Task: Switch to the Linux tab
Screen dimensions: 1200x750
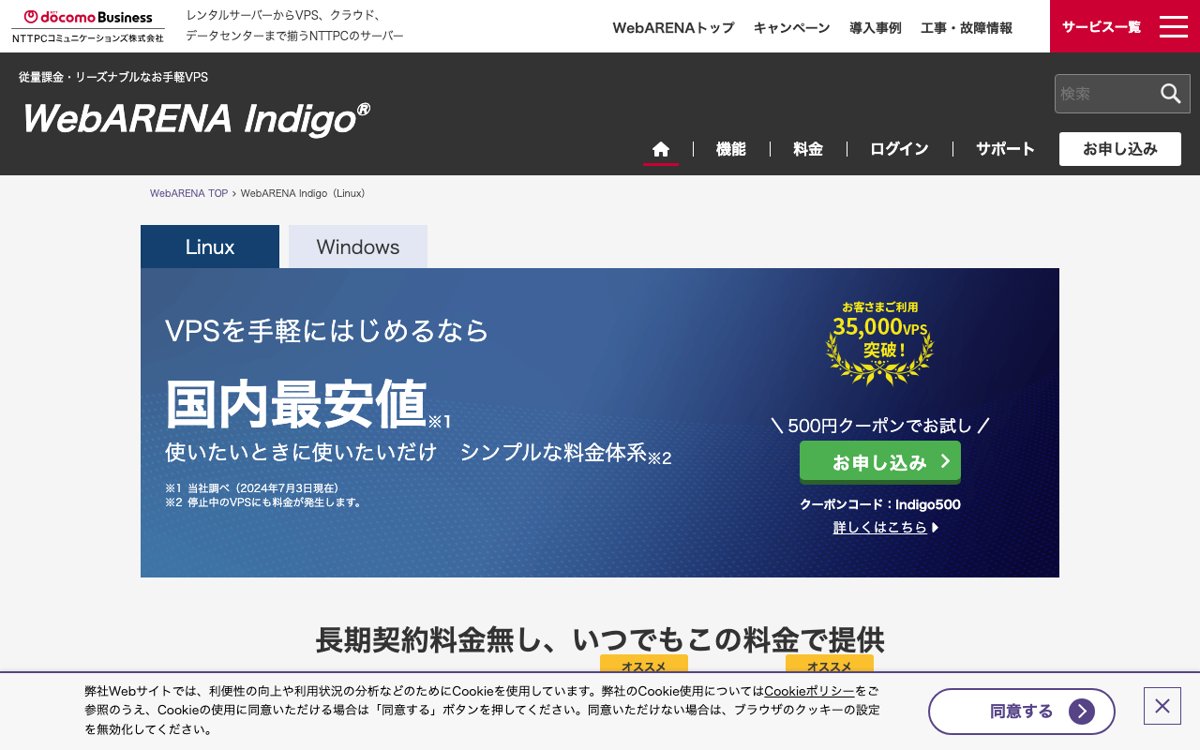Action: pos(210,247)
